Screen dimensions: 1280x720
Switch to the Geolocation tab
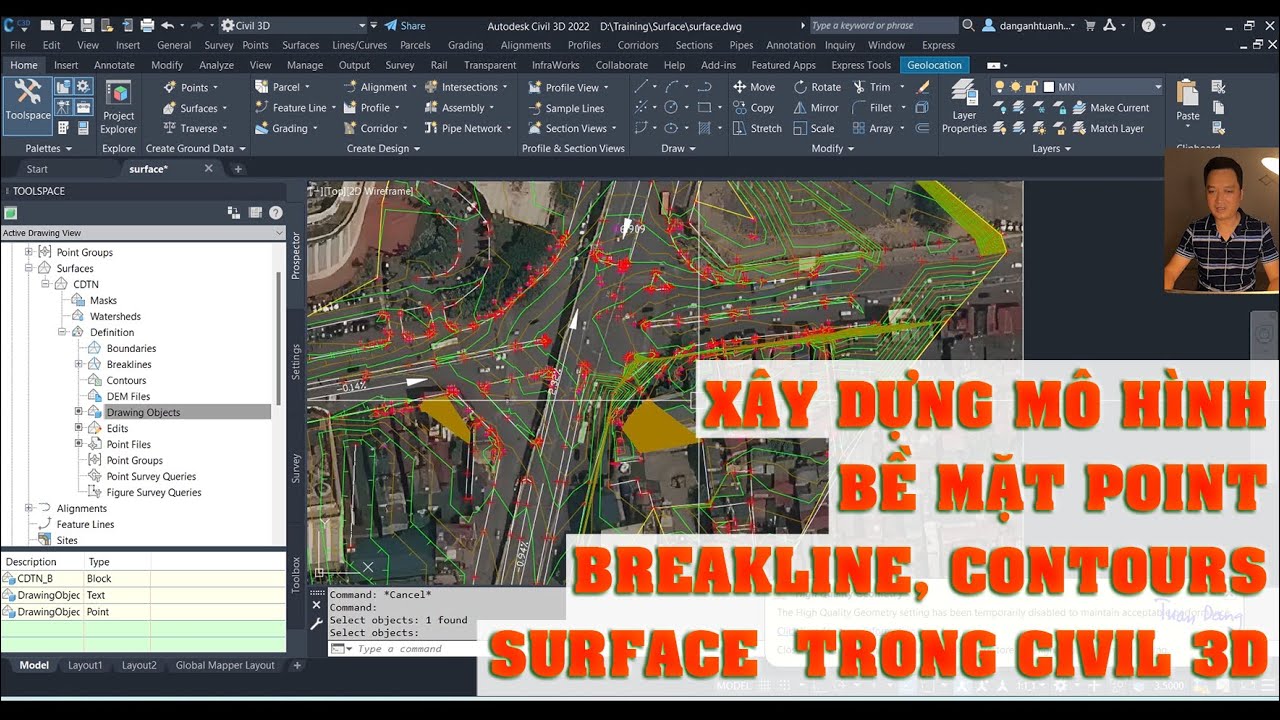pos(934,65)
